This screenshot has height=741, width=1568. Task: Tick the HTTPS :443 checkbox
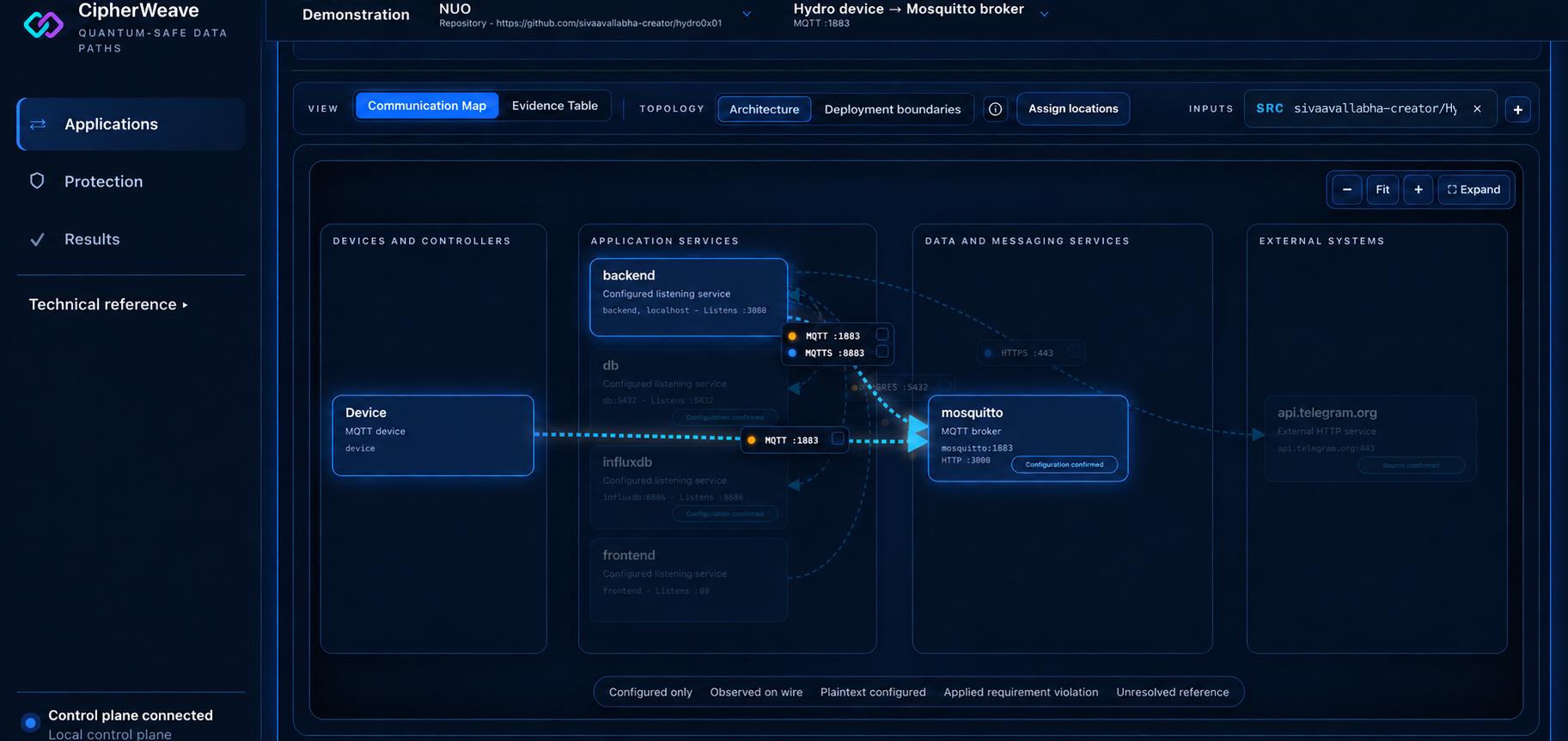(x=1074, y=352)
